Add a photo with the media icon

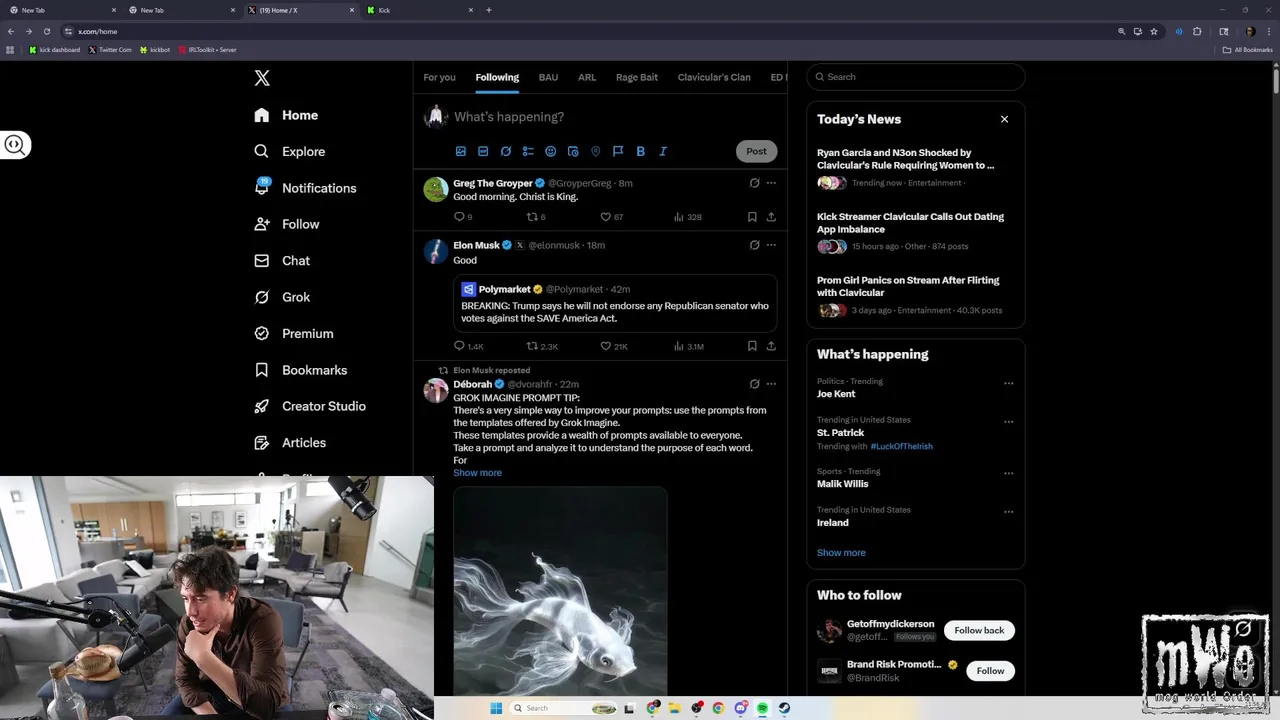click(x=461, y=151)
